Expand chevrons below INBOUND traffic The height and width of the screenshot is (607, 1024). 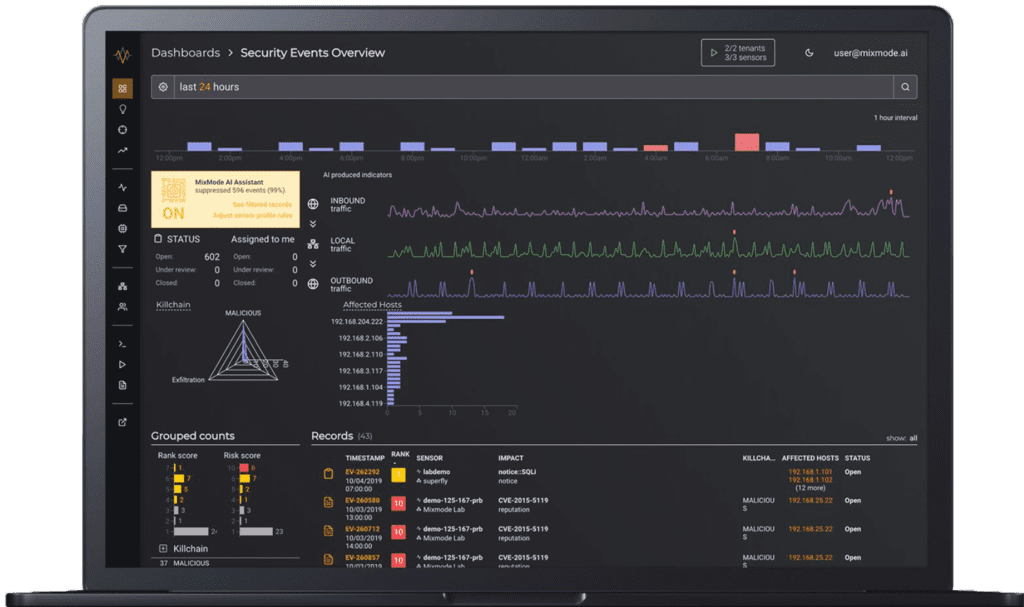point(313,224)
